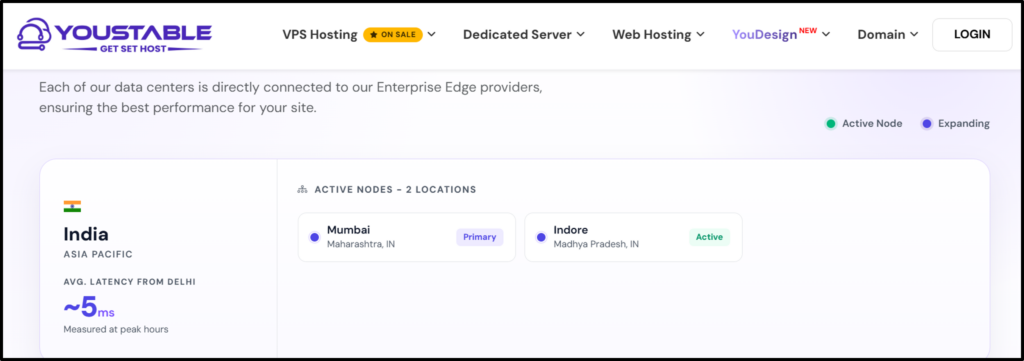Click the India country heading
This screenshot has height=361, width=1024.
[86, 234]
